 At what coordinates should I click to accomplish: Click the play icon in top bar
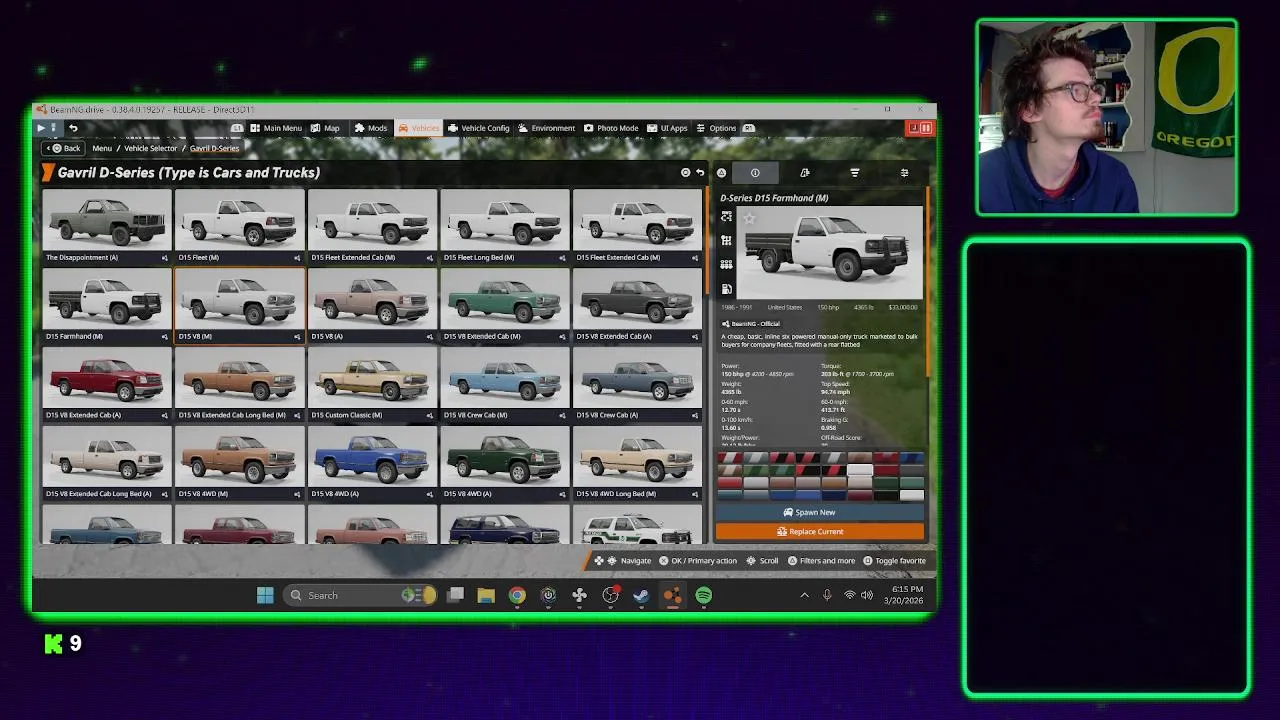[x=41, y=128]
